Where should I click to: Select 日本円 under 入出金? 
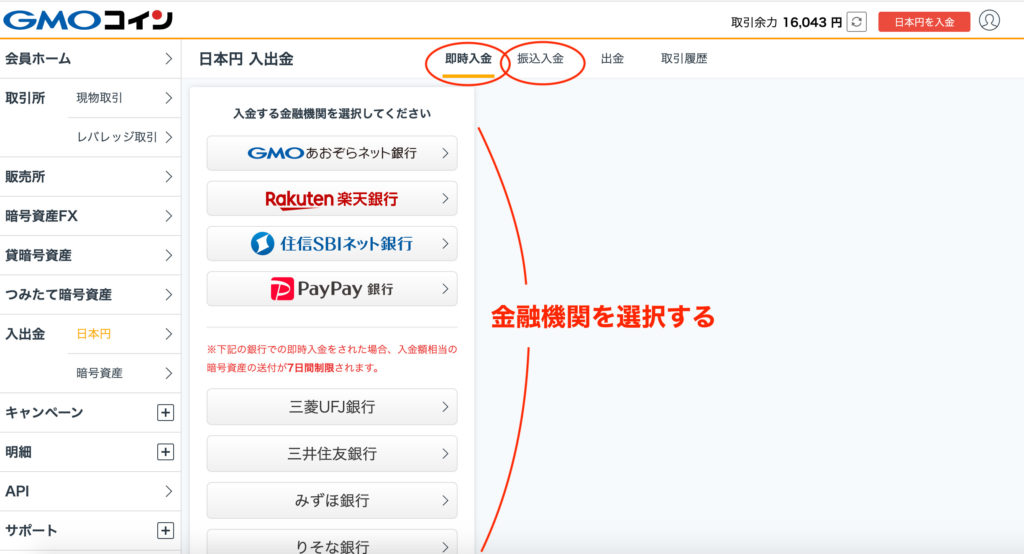[124, 334]
